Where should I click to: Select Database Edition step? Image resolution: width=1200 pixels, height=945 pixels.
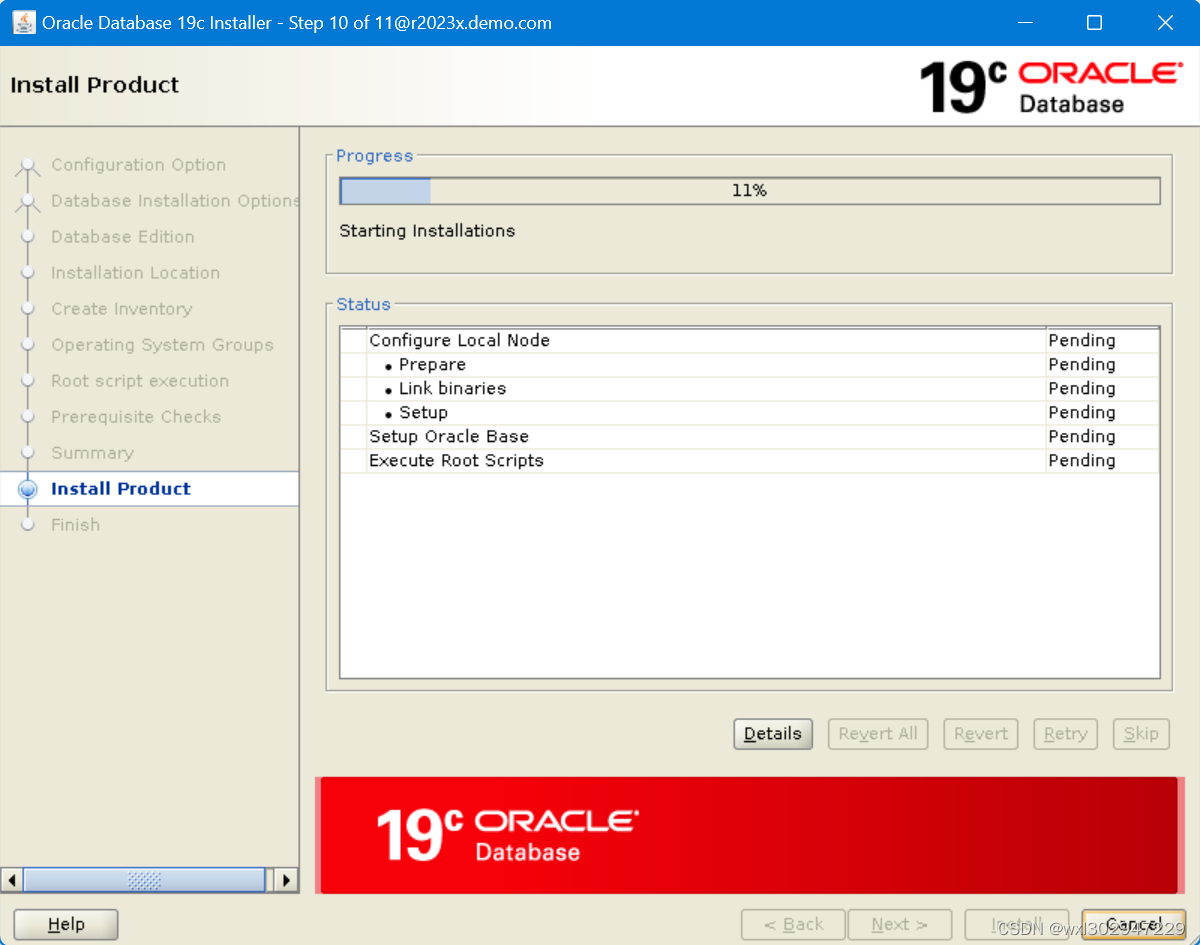[123, 237]
